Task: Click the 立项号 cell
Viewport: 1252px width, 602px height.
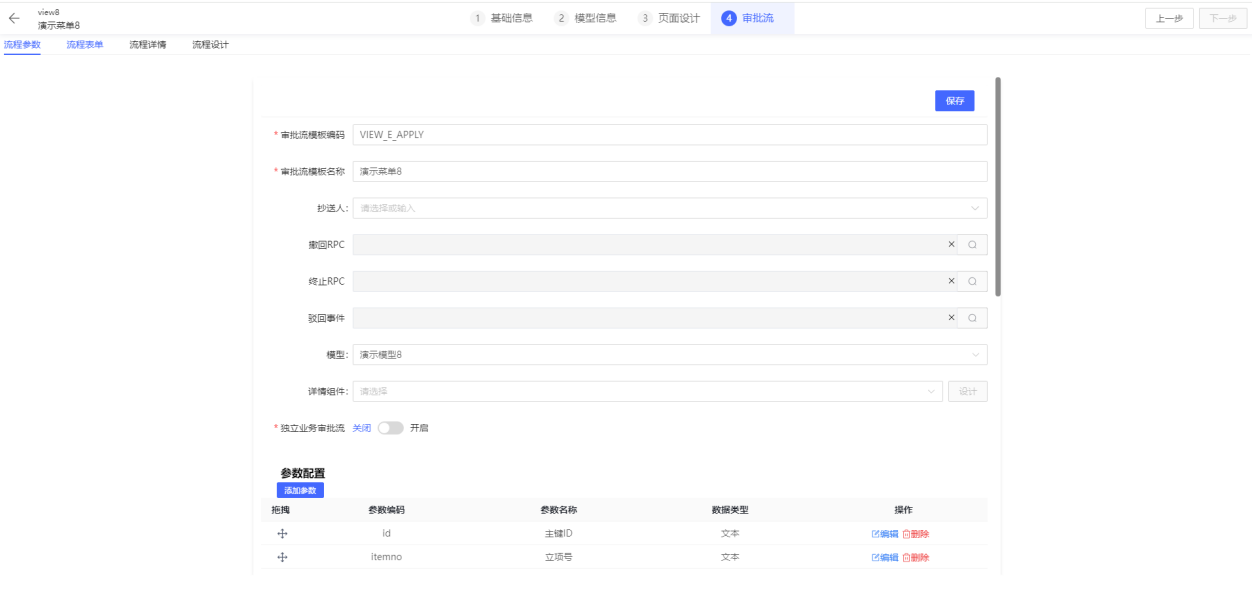Action: point(558,558)
